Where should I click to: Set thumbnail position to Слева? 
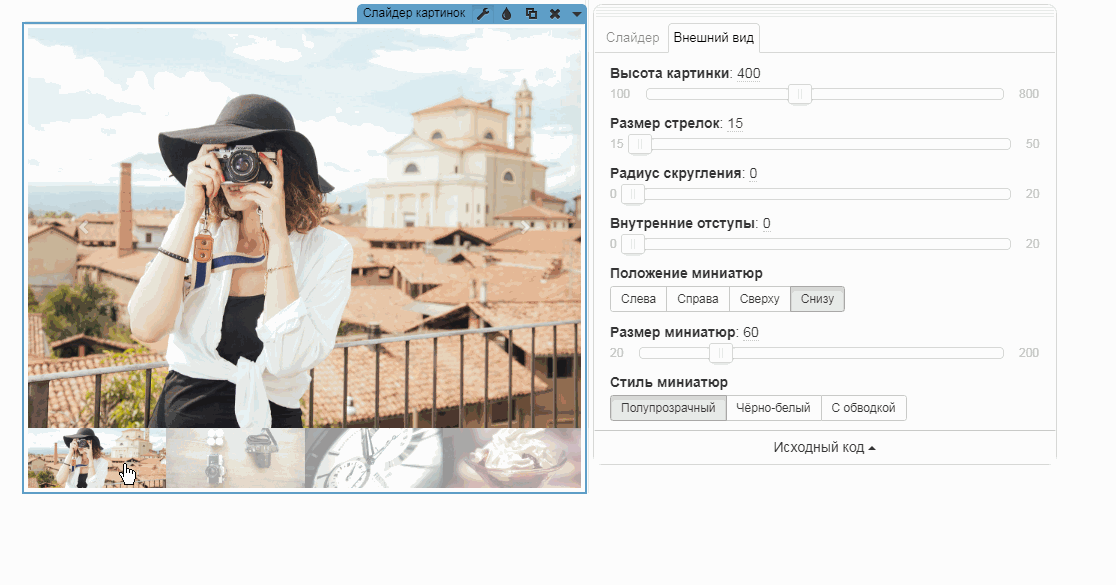click(638, 299)
